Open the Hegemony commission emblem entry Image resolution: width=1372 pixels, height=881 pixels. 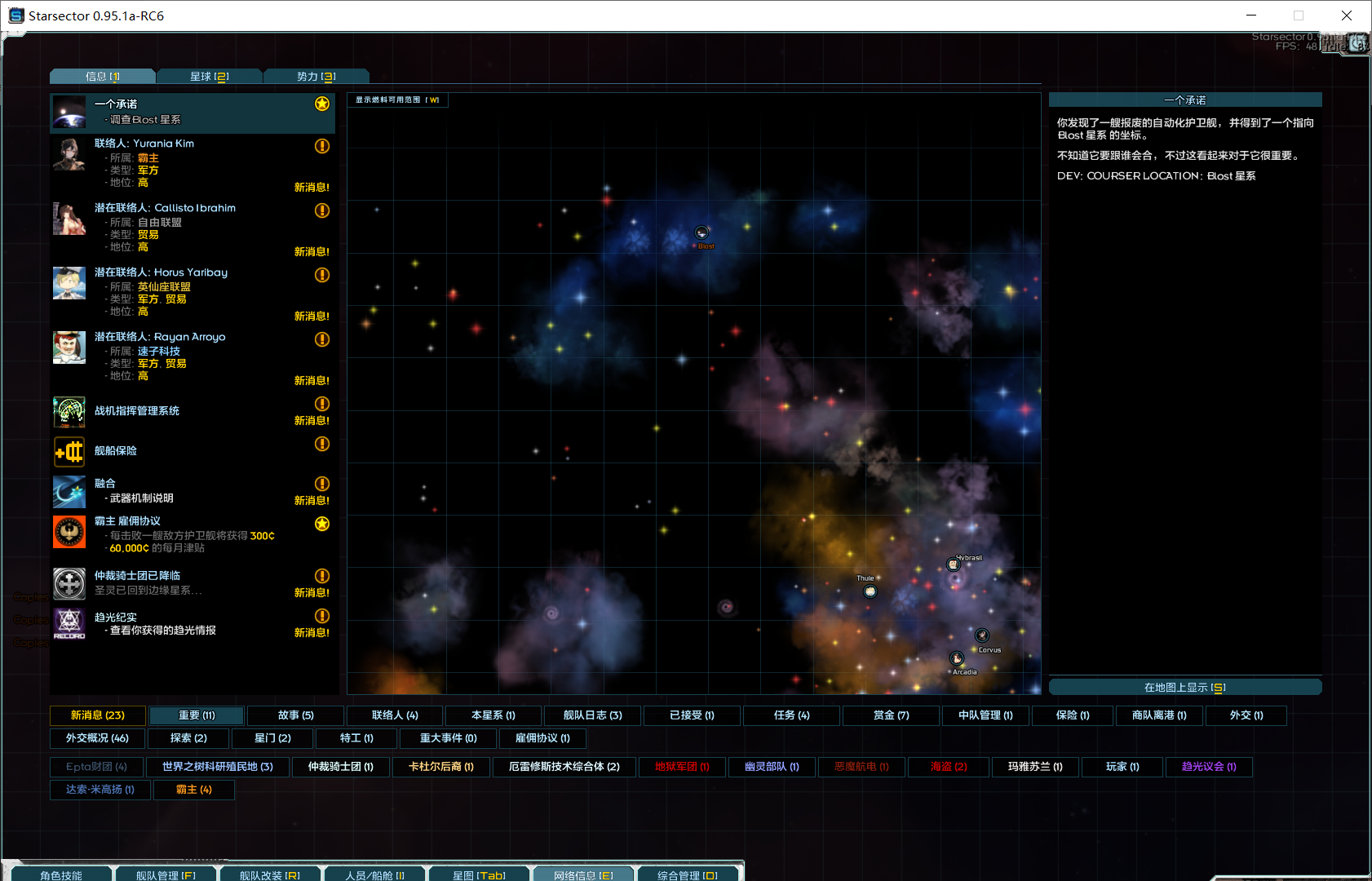[x=69, y=532]
